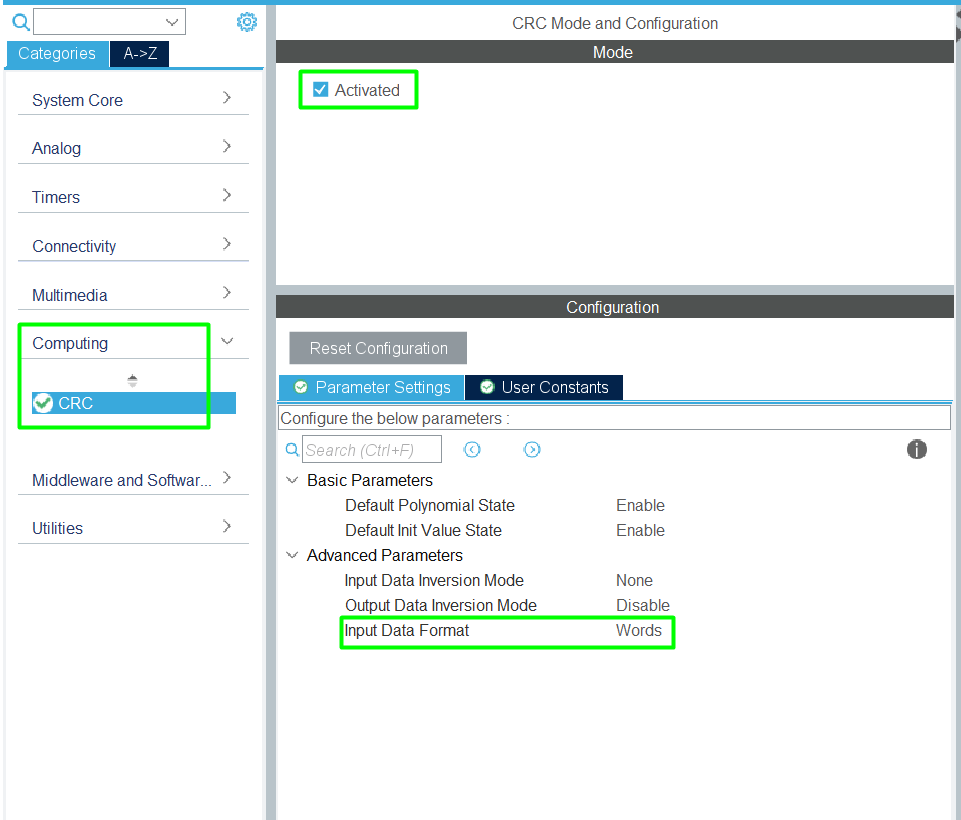
Task: Click the parameter search magnifier icon
Action: 292,450
